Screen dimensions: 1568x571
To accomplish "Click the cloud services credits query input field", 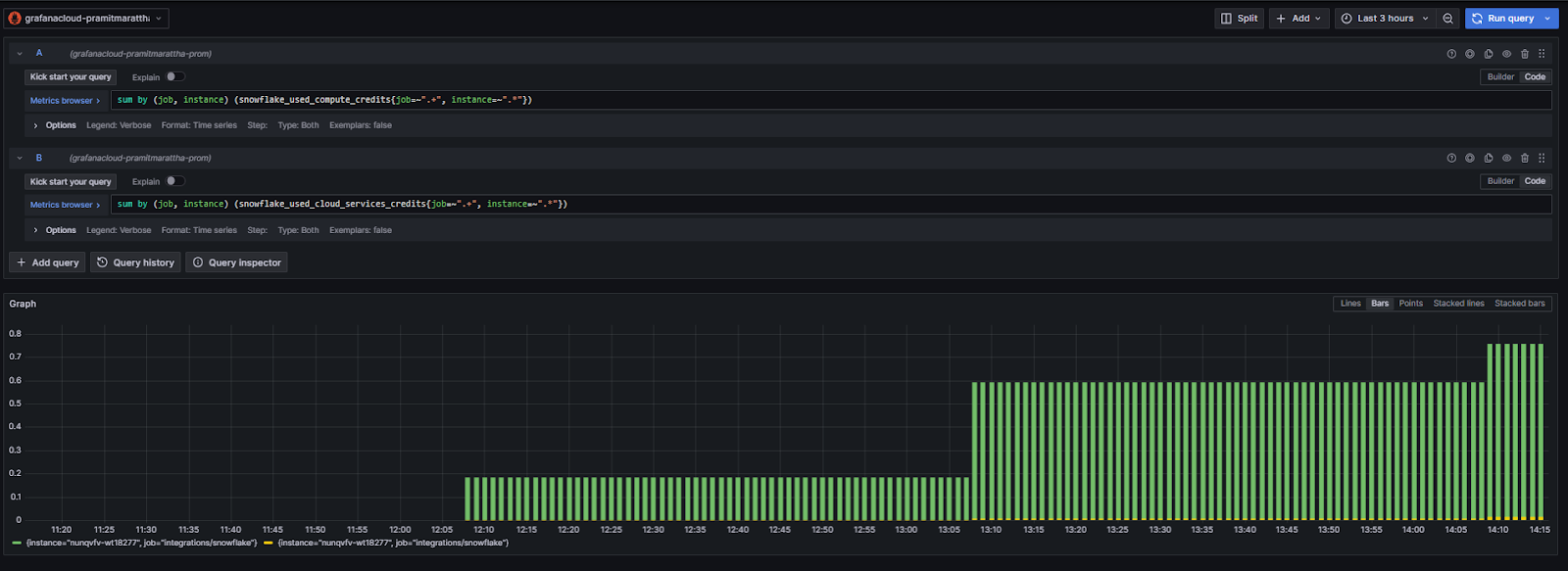I will [831, 205].
